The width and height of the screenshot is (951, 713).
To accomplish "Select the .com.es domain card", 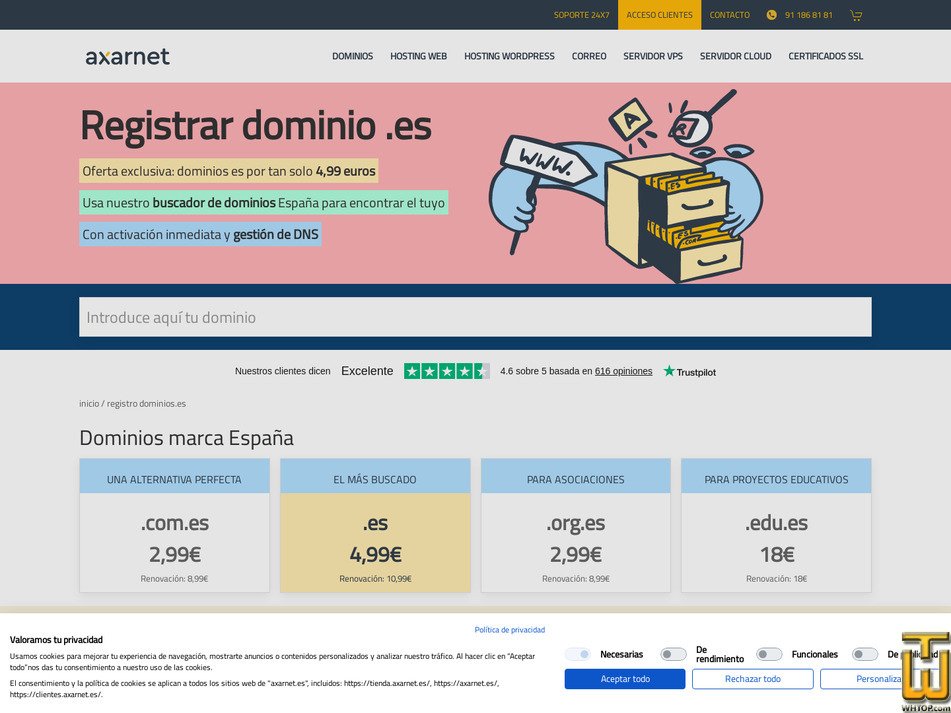I will tap(175, 525).
